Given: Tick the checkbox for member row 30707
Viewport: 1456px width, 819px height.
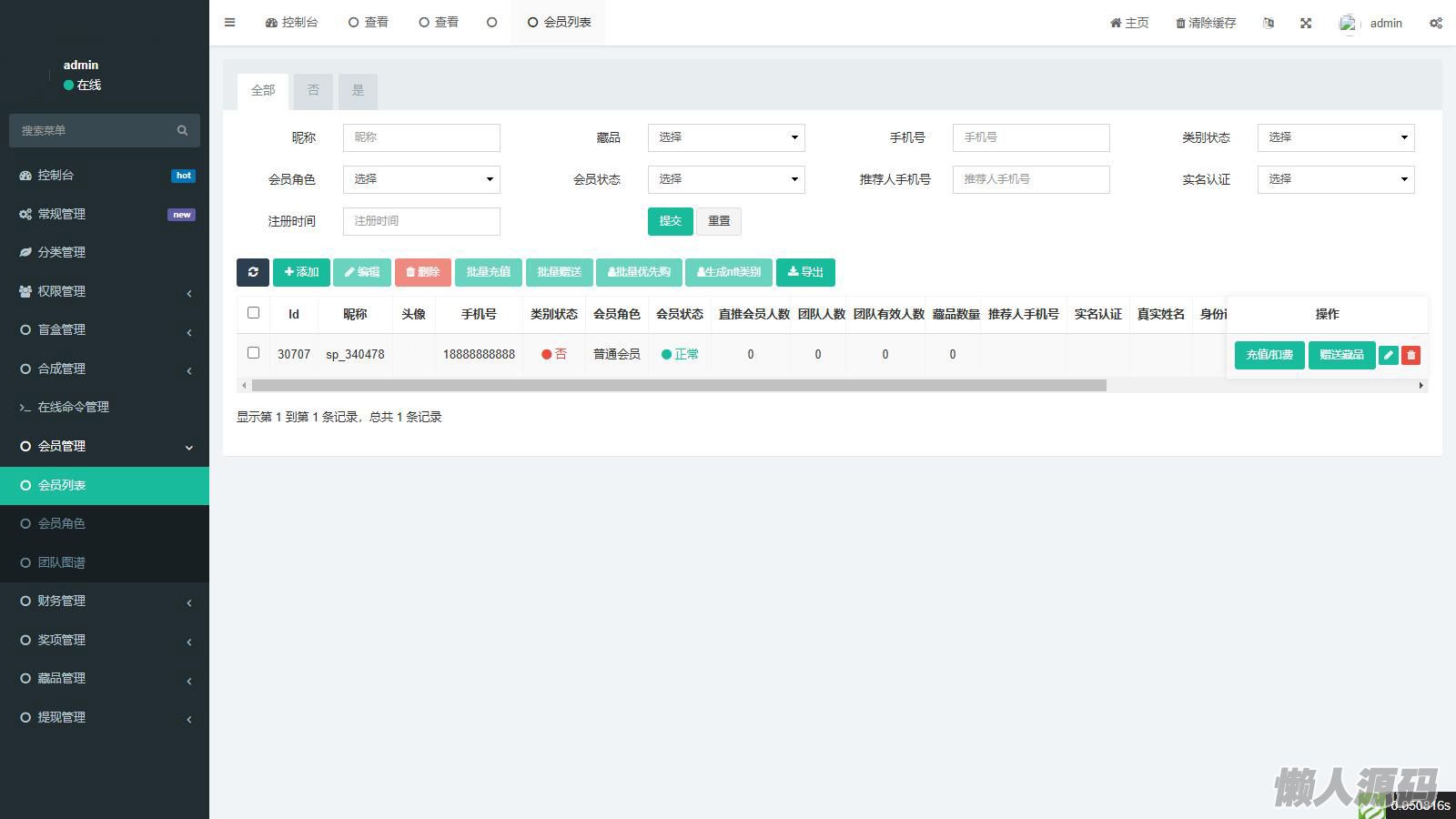Looking at the screenshot, I should [254, 353].
